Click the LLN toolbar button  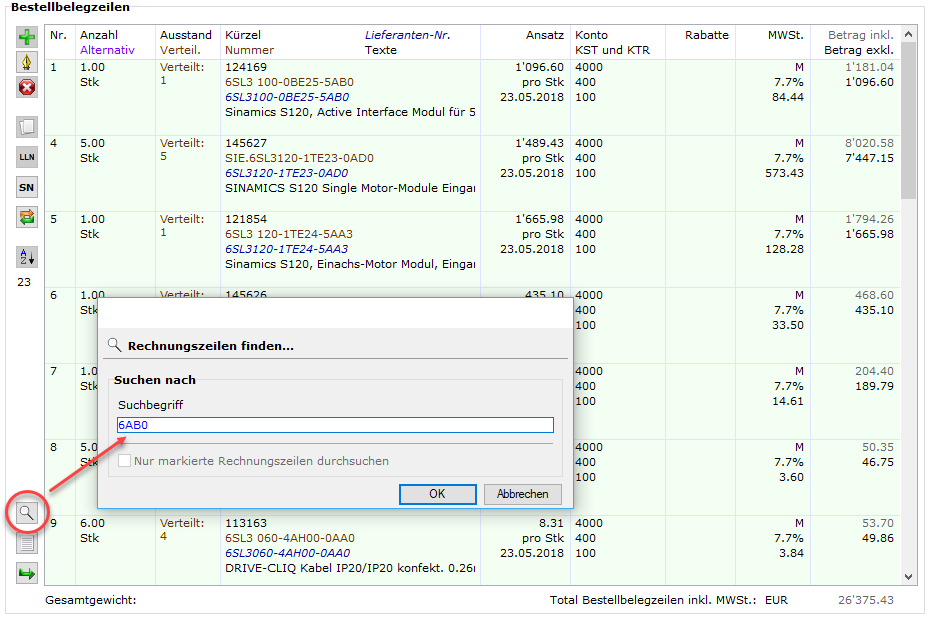[27, 157]
